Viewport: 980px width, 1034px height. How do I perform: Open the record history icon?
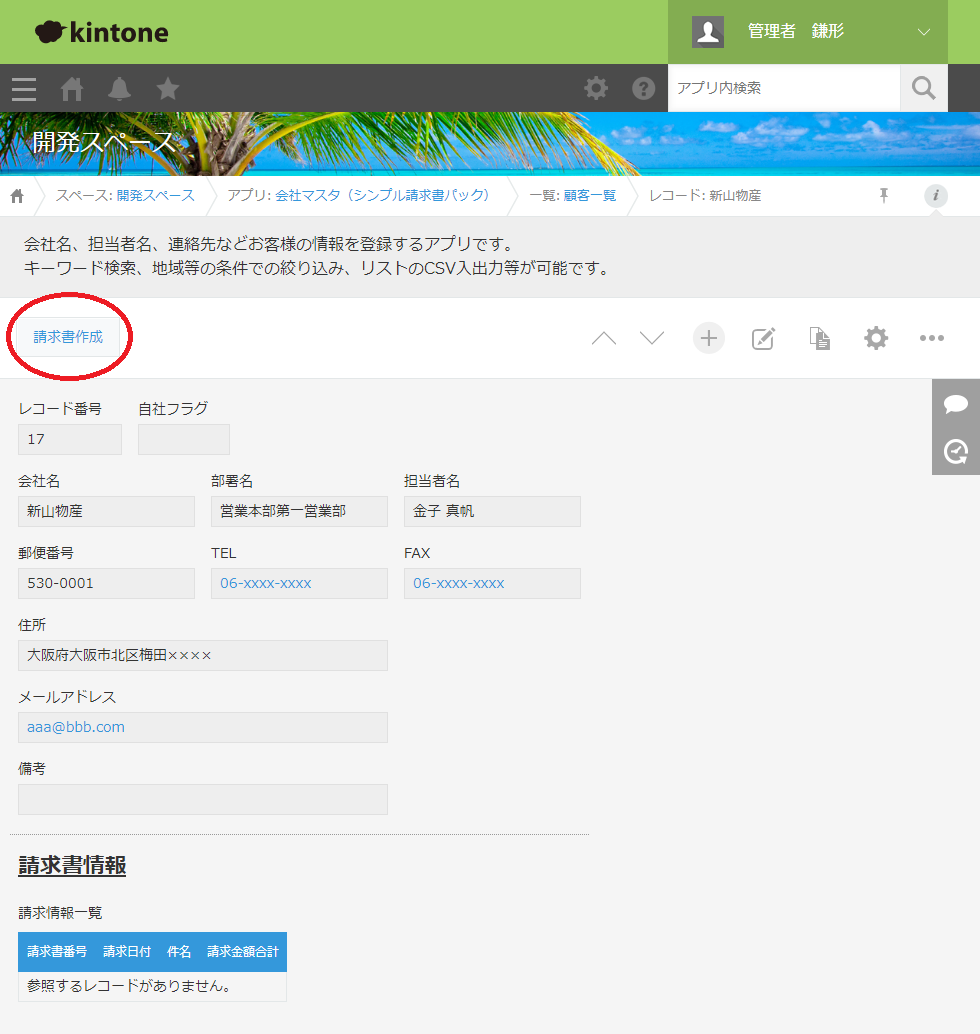[x=956, y=452]
